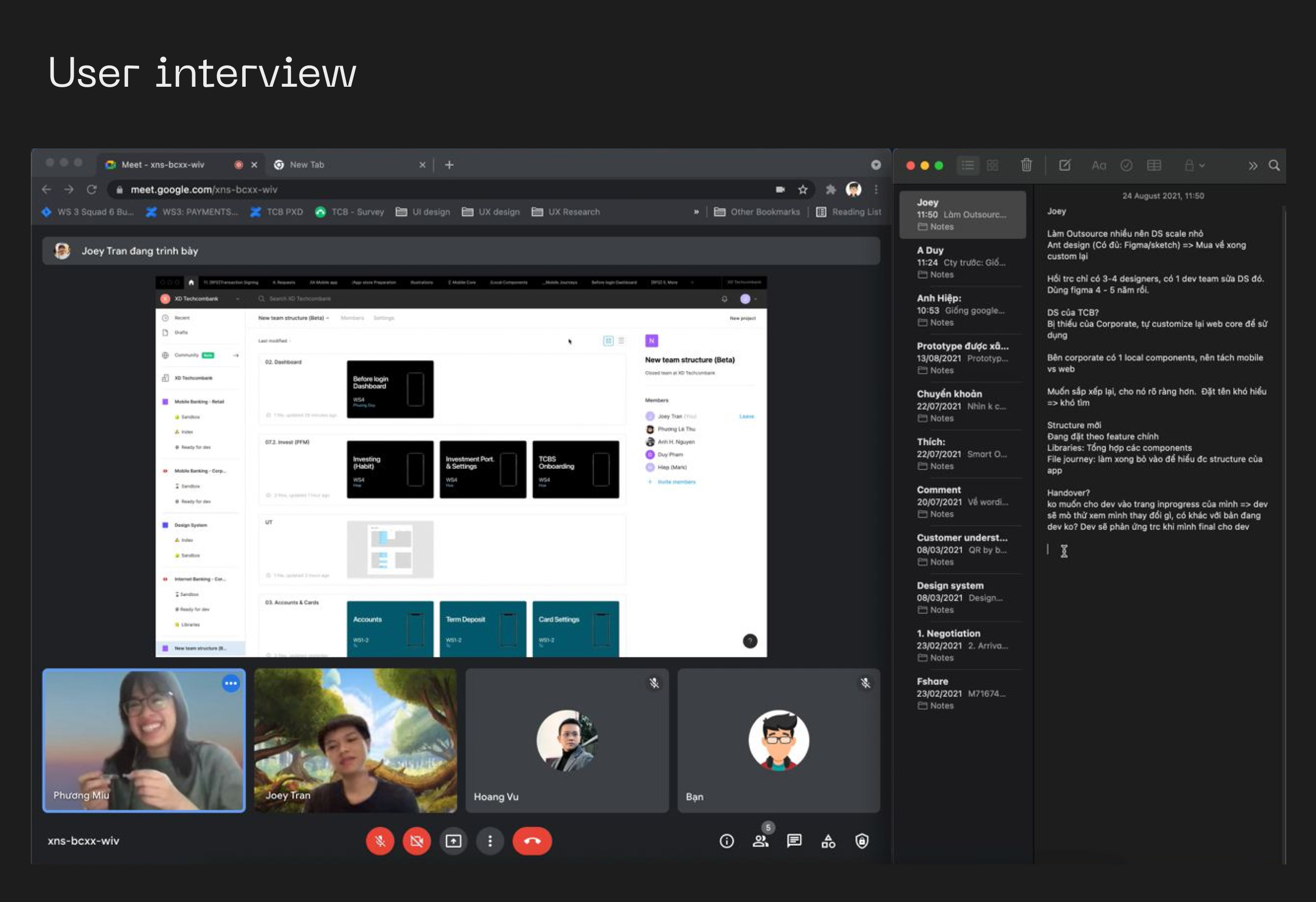Open lock note dropdown in Notes
The image size is (1316, 902).
pyautogui.click(x=1195, y=165)
